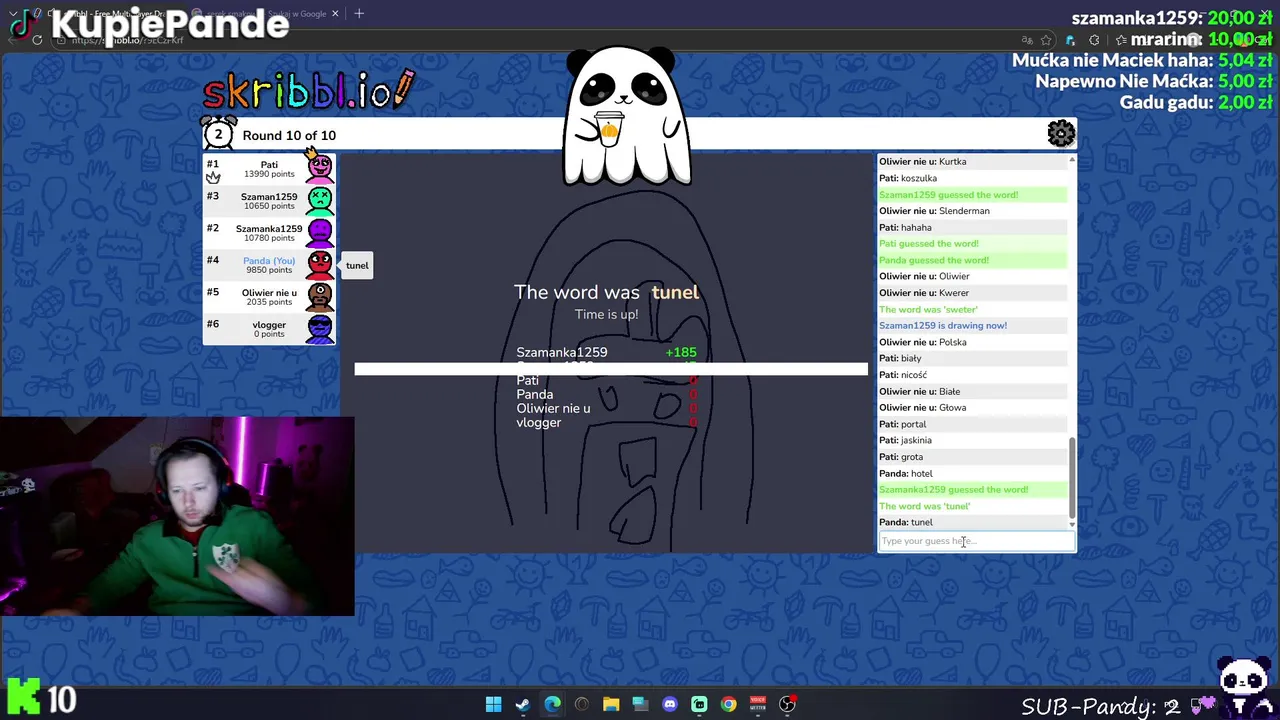Click Szamanka1259's purple avatar
The width and height of the screenshot is (1280, 720).
320,232
